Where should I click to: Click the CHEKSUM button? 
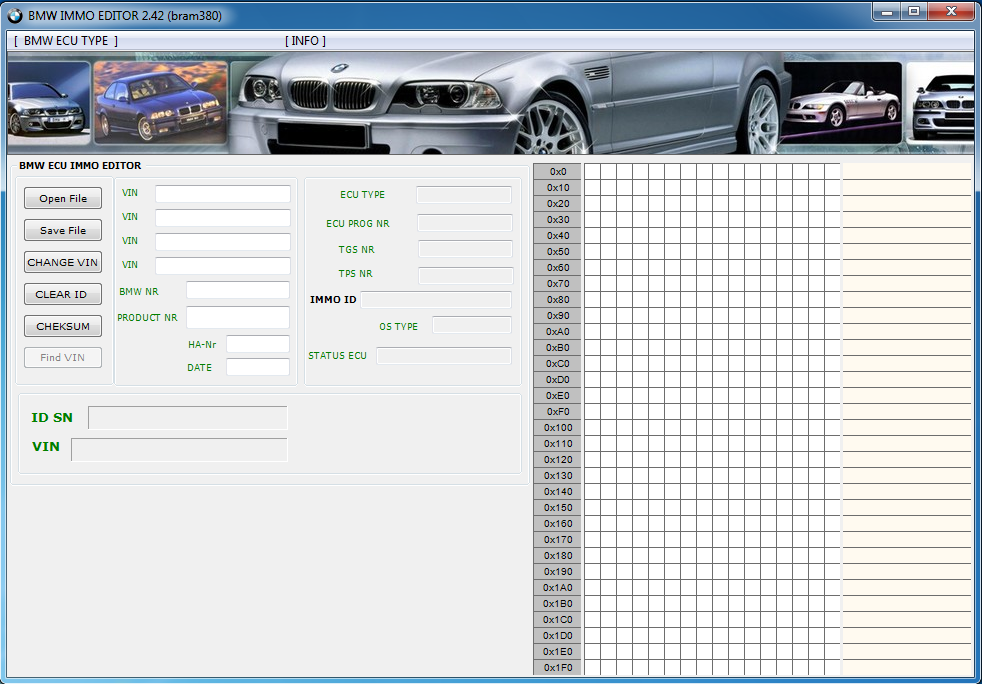(63, 327)
